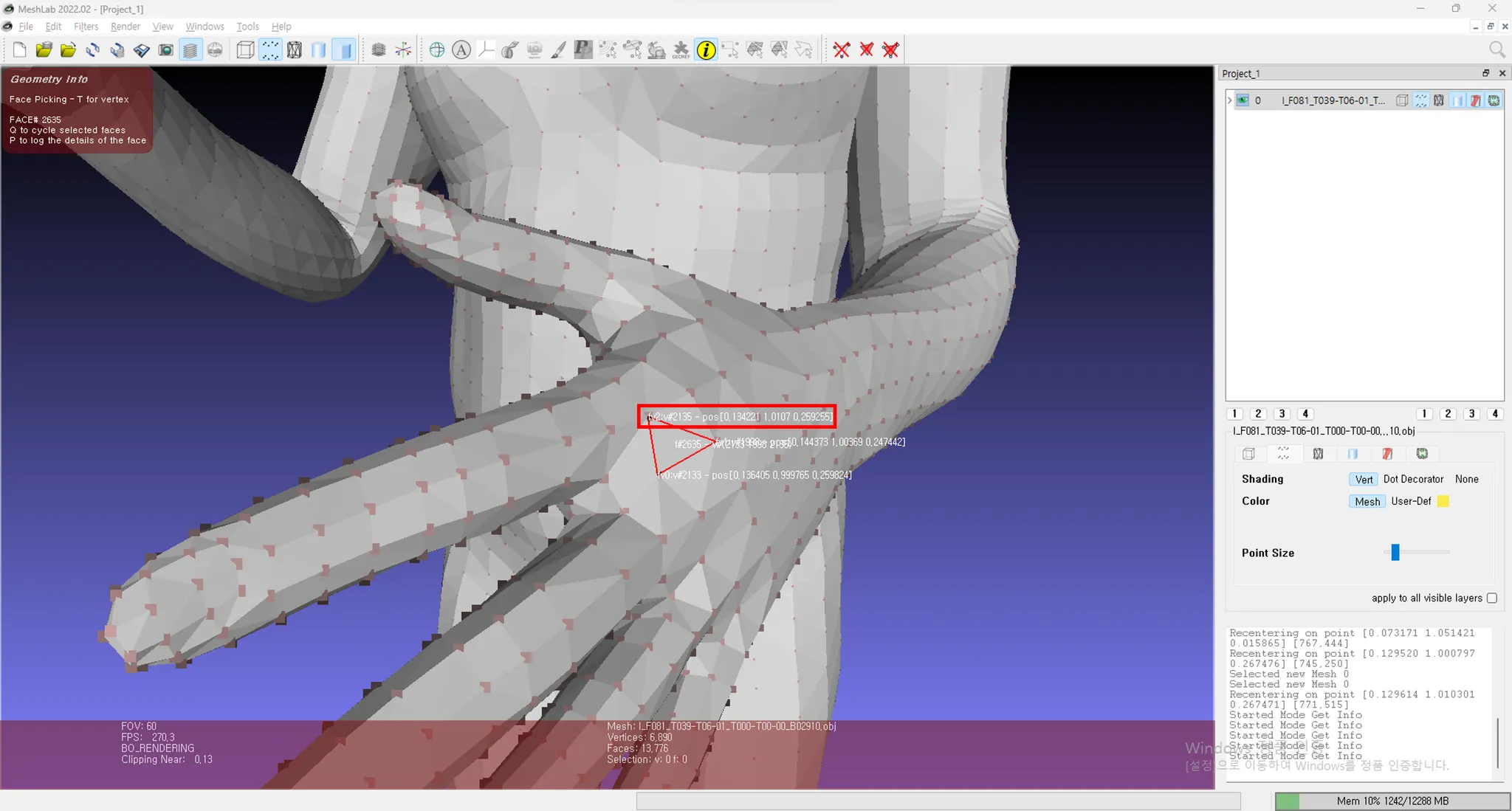The width and height of the screenshot is (1512, 811).
Task: Click the Get Info yellow icon
Action: tap(706, 50)
